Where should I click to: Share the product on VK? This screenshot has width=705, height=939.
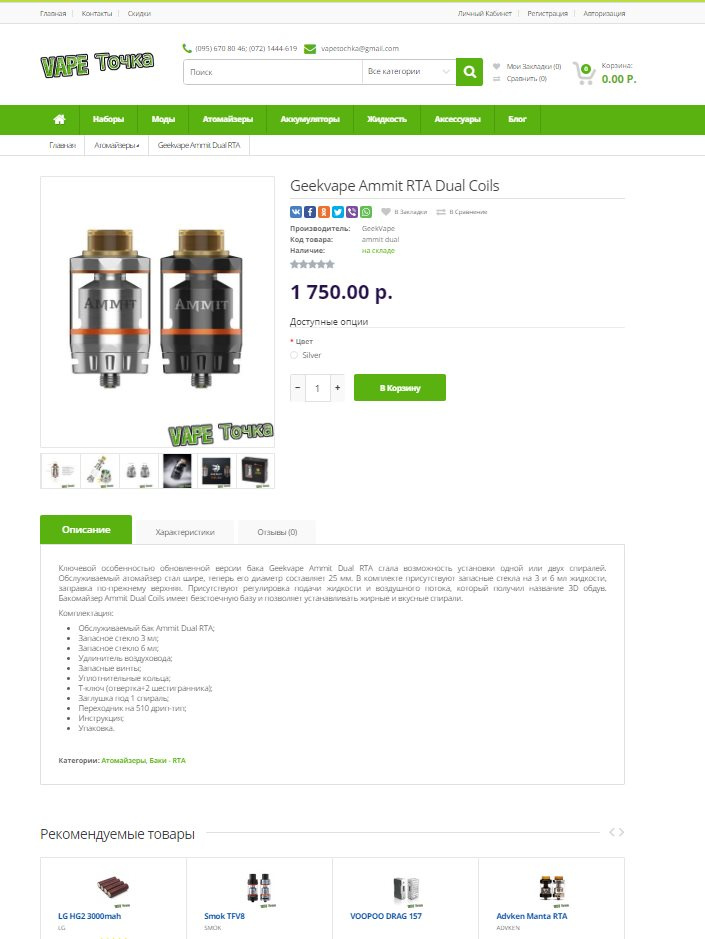296,212
